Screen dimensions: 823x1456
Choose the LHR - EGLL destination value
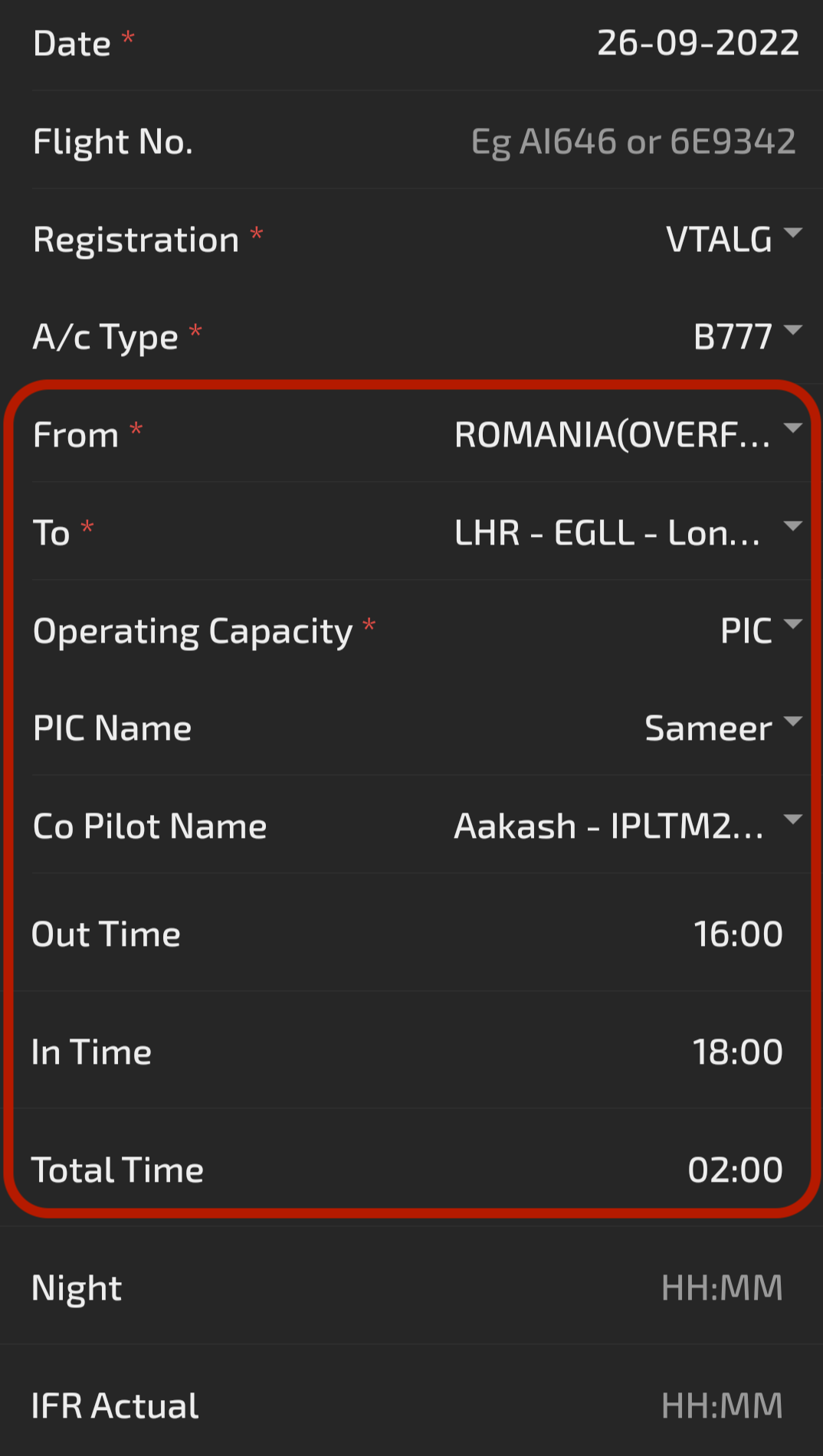pos(607,533)
